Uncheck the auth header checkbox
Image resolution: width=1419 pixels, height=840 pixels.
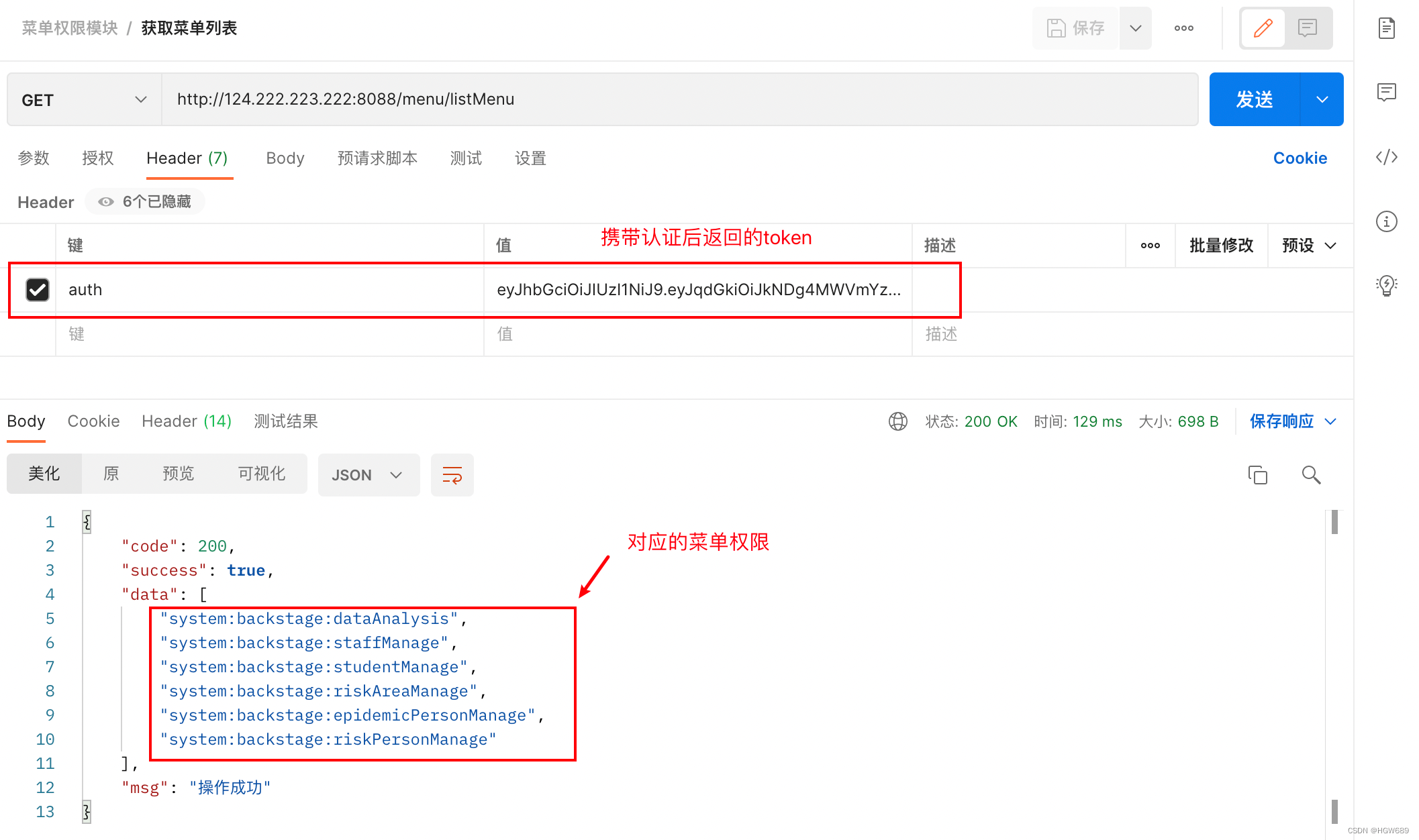pyautogui.click(x=38, y=290)
